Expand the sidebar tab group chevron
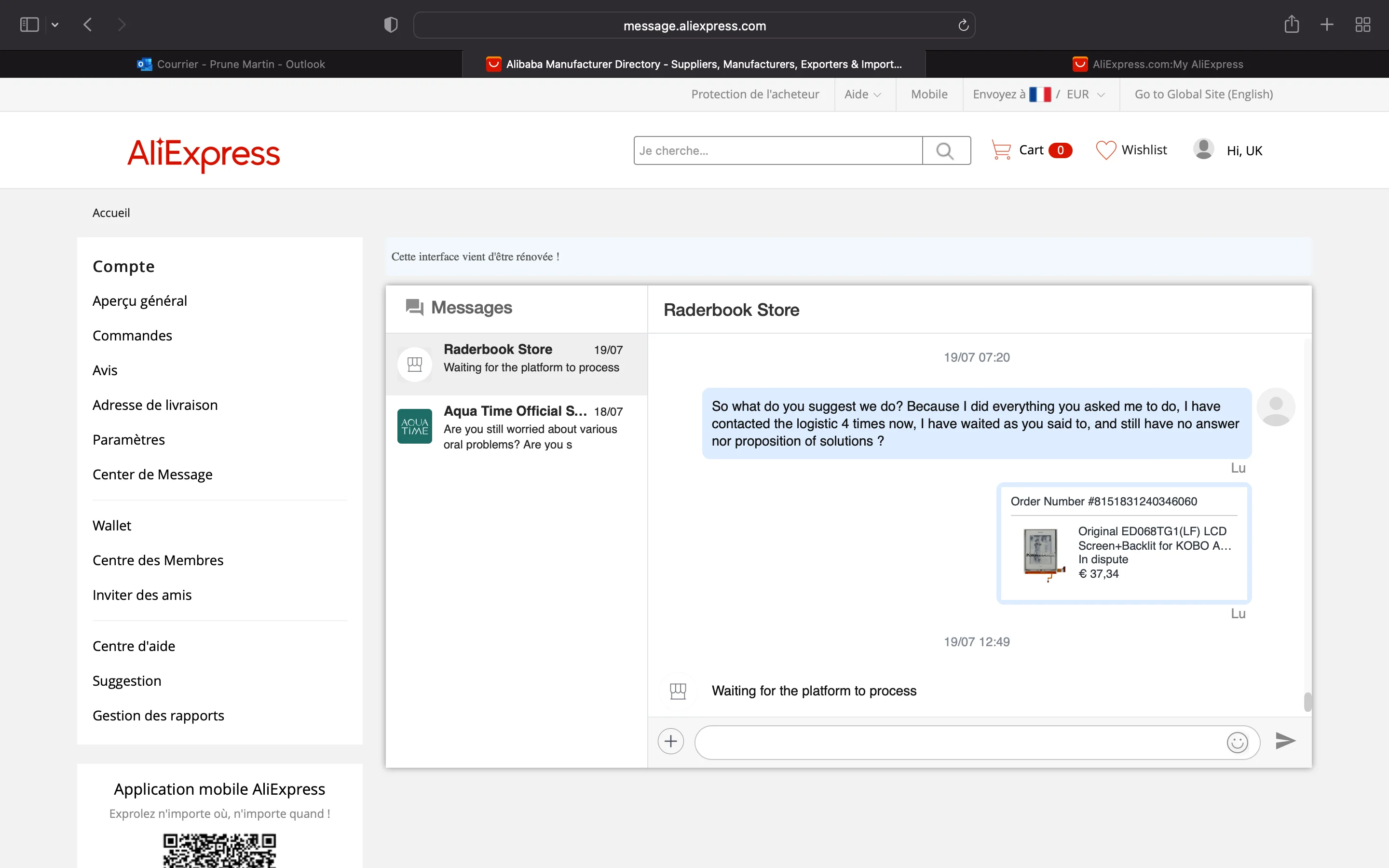This screenshot has height=868, width=1389. (55, 25)
